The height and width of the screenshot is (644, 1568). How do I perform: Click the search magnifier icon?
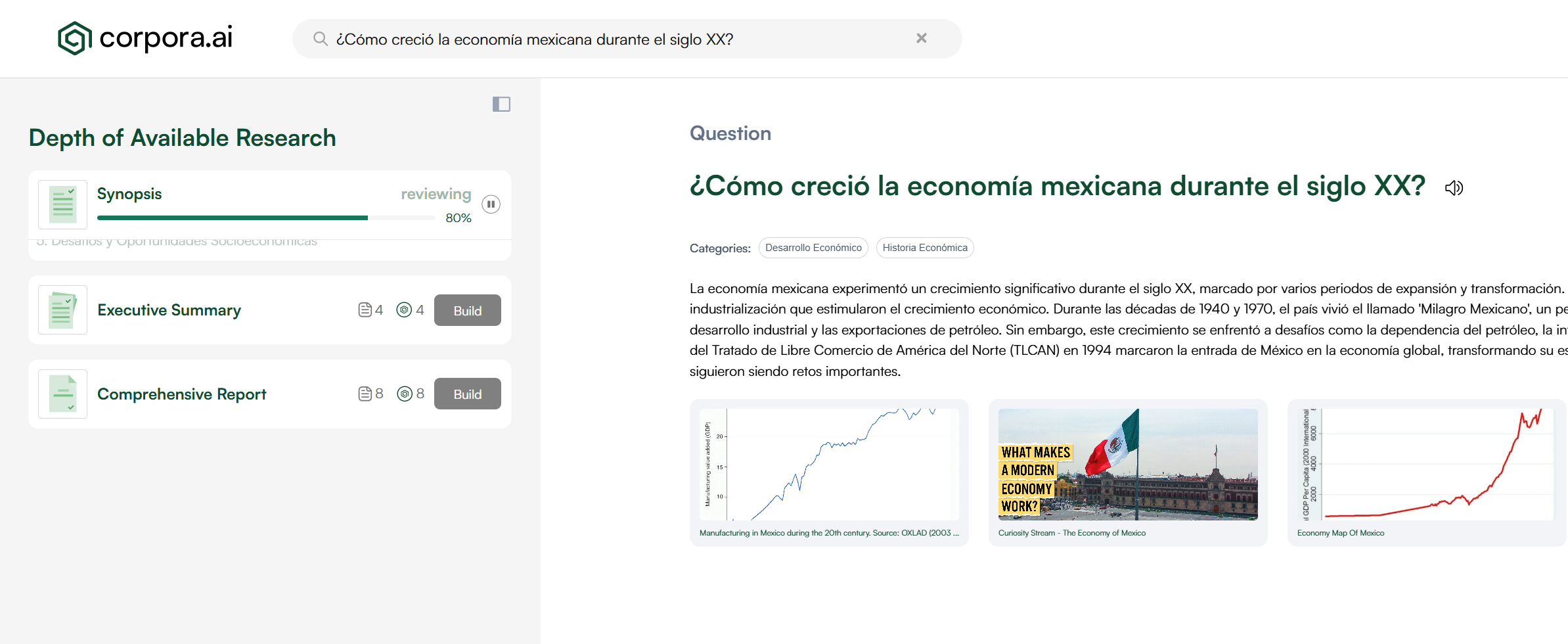point(320,39)
